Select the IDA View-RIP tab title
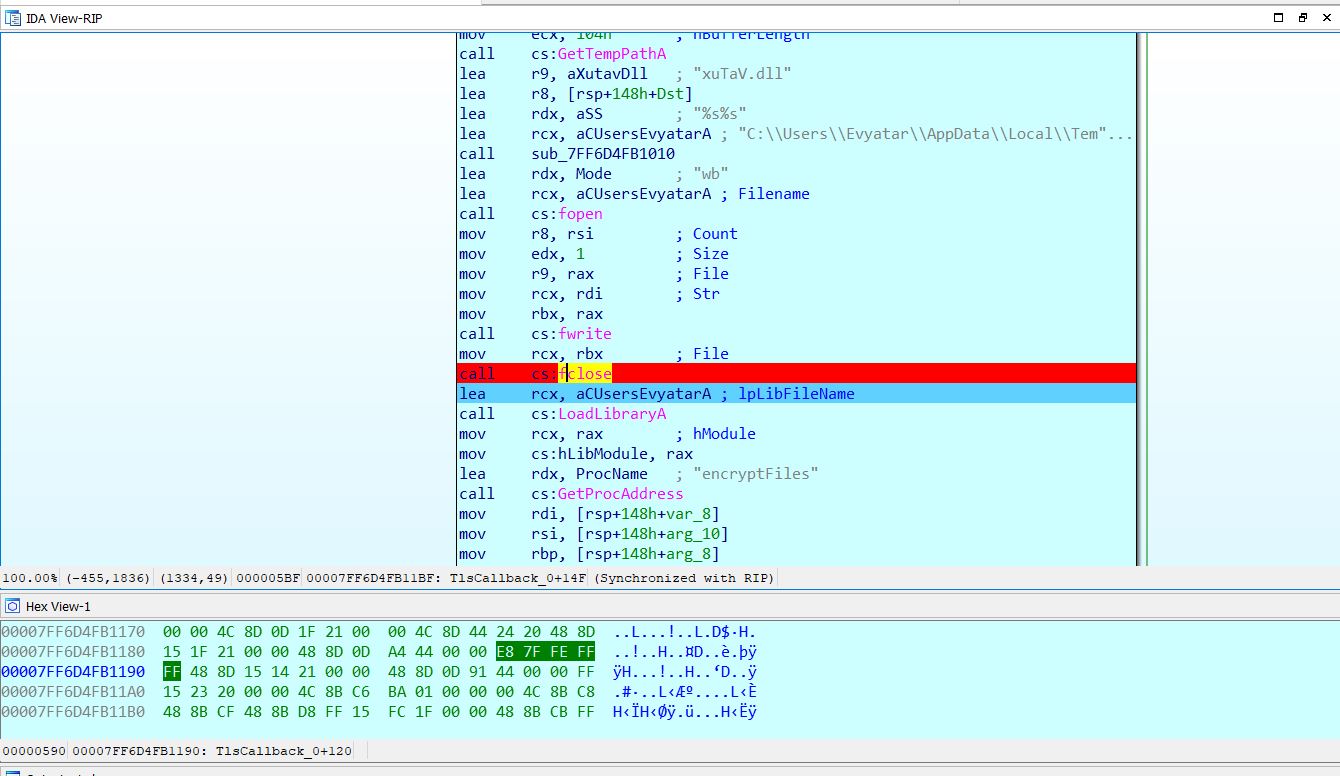This screenshot has width=1340, height=776. (x=64, y=18)
